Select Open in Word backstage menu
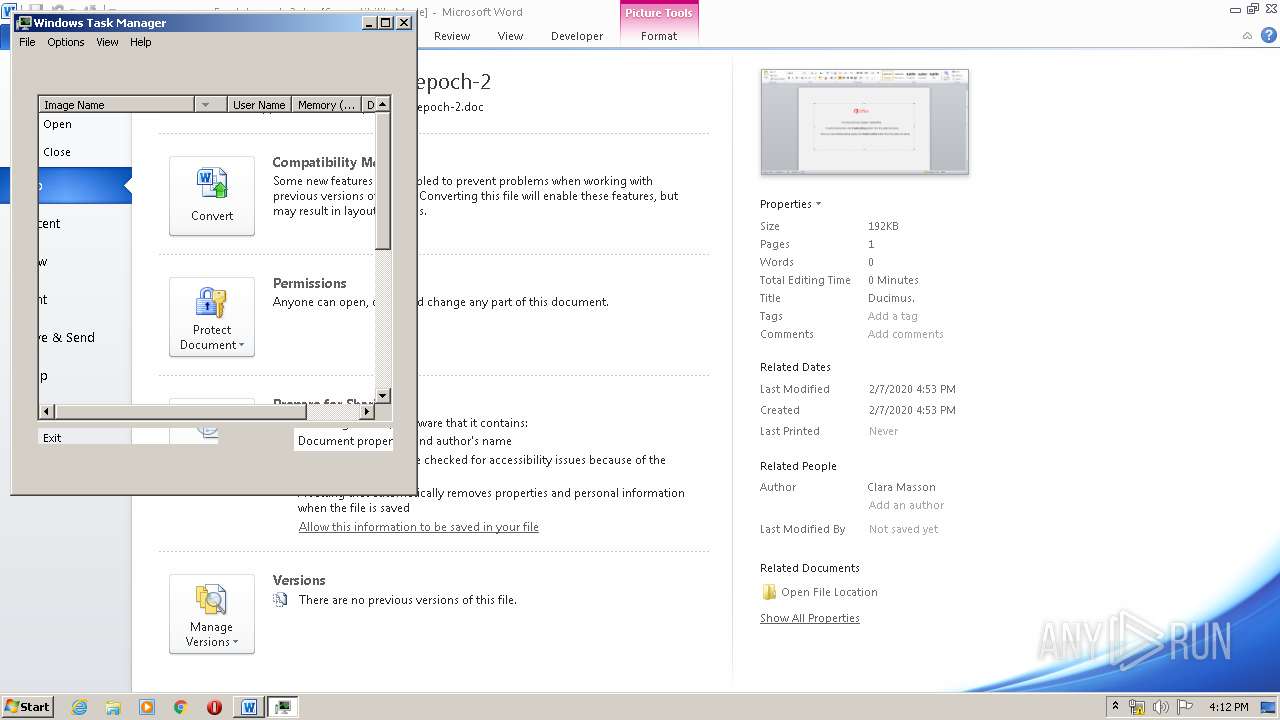Viewport: 1280px width, 720px height. coord(57,124)
